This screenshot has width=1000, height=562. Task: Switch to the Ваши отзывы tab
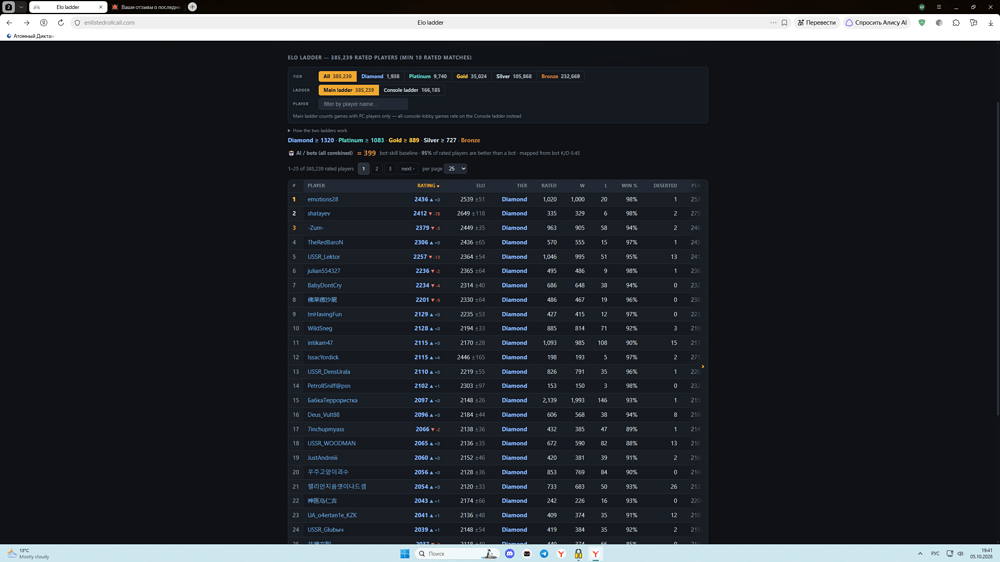[x=147, y=7]
